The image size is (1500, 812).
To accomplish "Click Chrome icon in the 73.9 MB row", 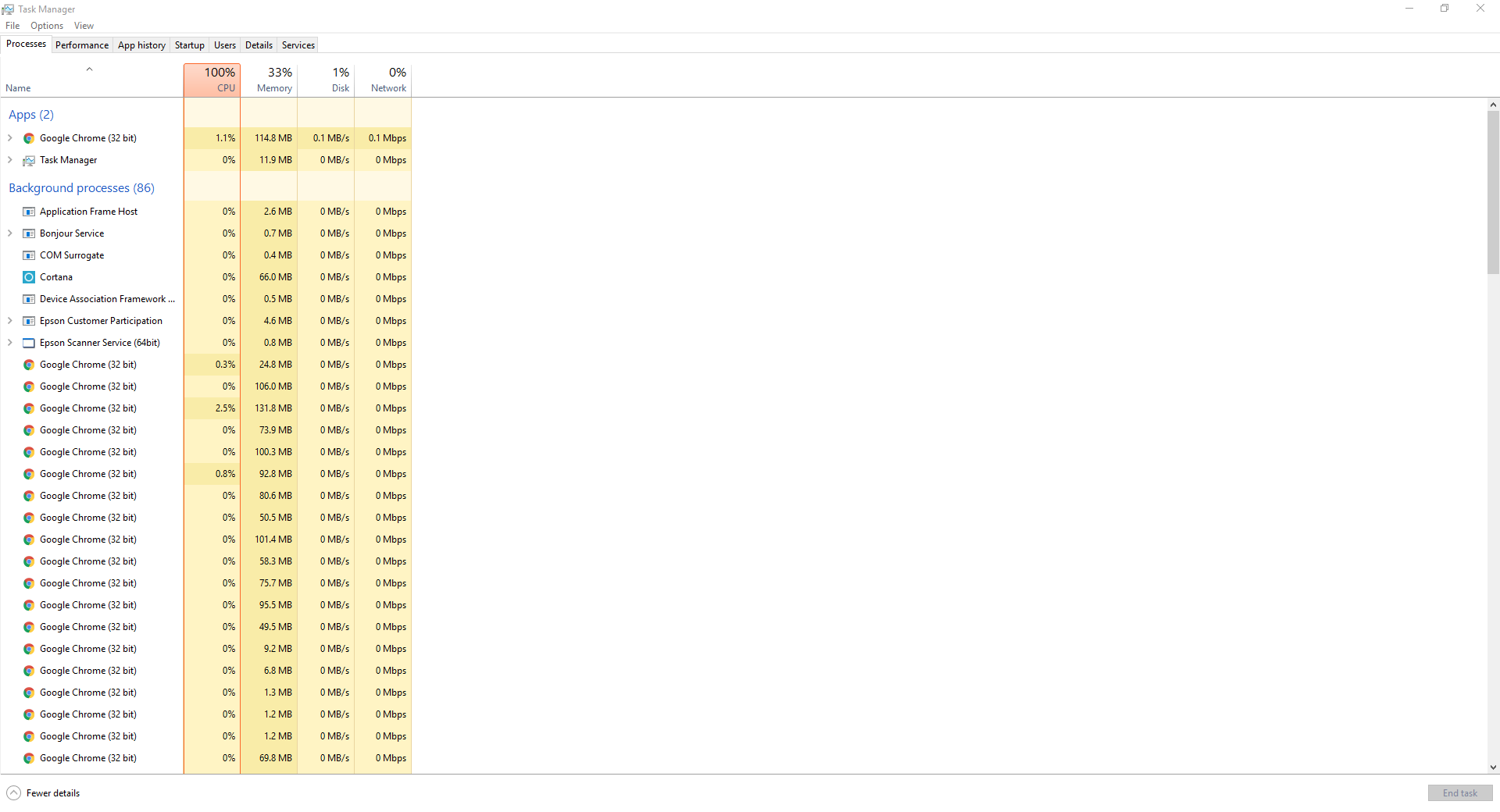I will click(29, 430).
